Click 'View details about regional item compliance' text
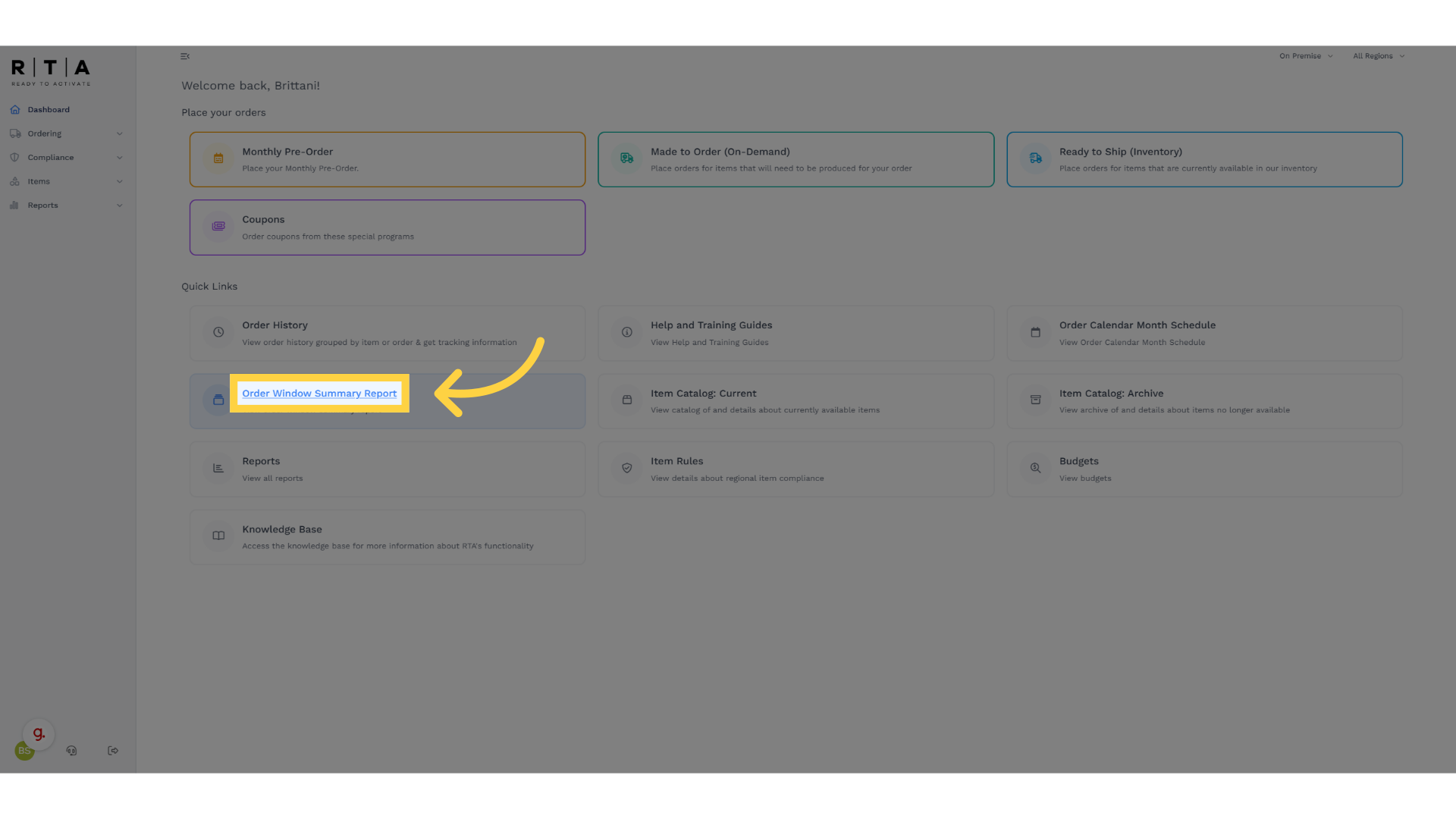The height and width of the screenshot is (819, 1456). point(737,479)
